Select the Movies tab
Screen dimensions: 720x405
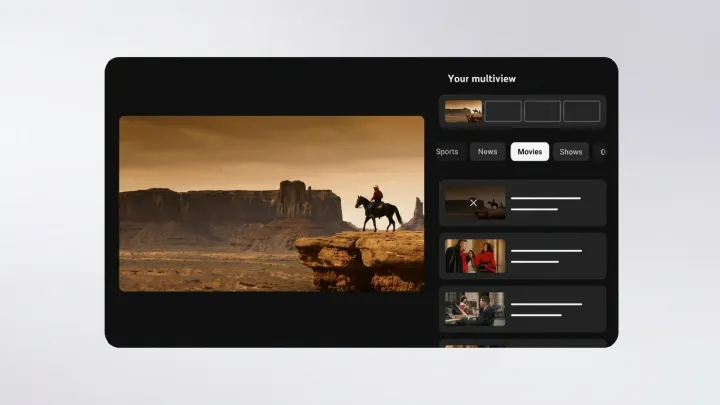pos(529,152)
